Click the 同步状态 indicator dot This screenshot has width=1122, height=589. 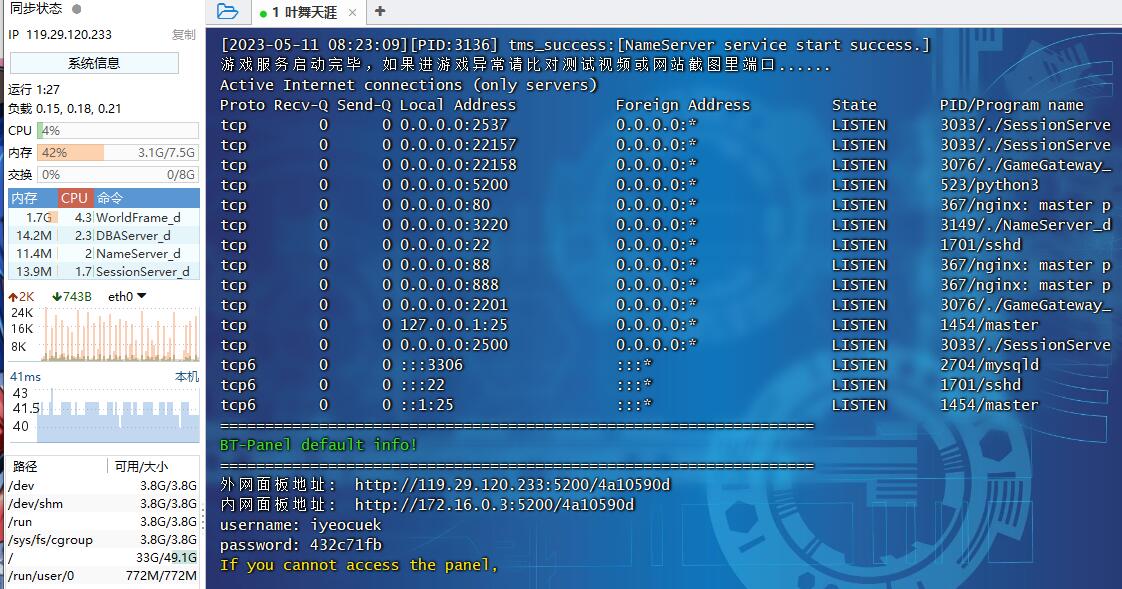click(x=77, y=9)
